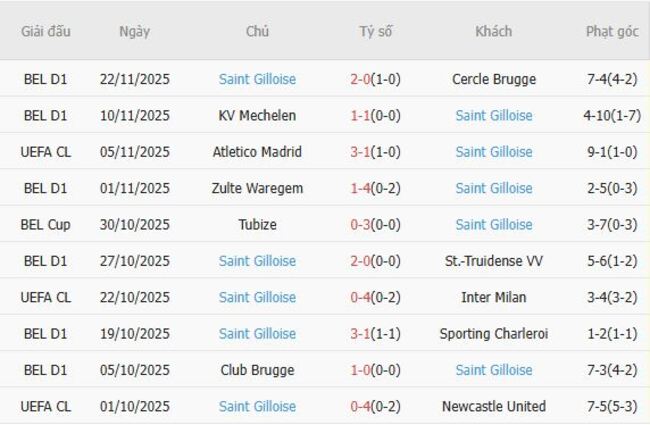This screenshot has width=650, height=425.
Task: Click the 1-4 score in Zulte Waregem row
Action: click(361, 188)
